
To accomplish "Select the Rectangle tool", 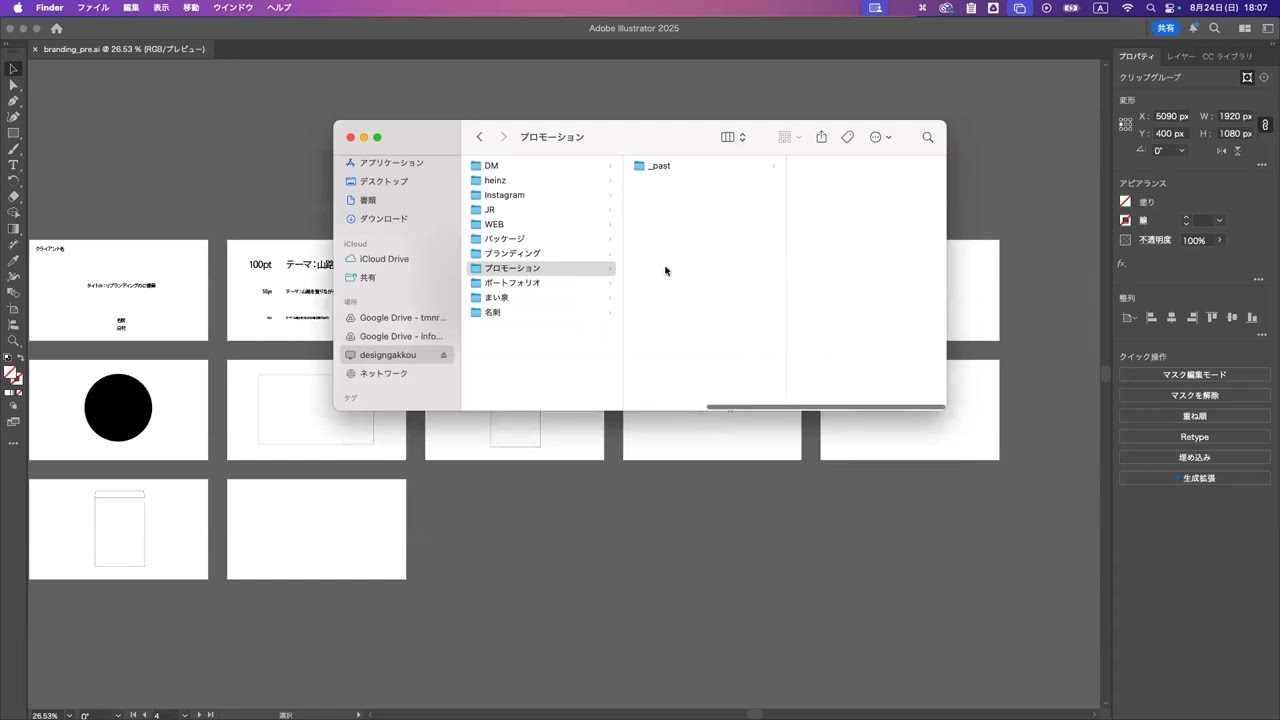I will click(x=13, y=134).
